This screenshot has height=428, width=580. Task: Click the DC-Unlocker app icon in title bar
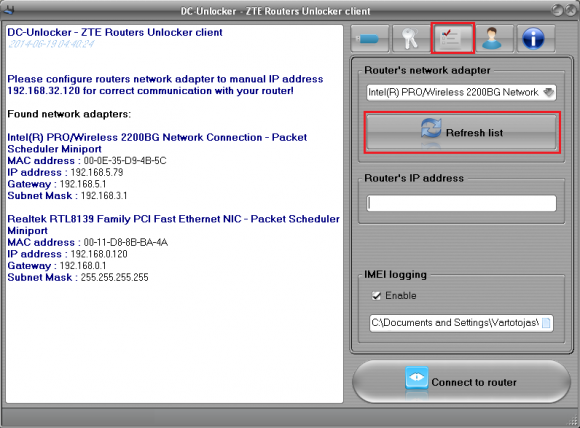tap(9, 10)
